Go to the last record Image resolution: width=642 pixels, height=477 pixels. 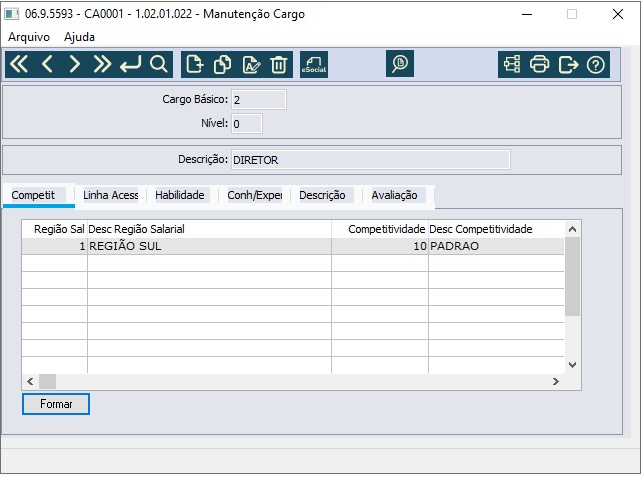click(102, 64)
